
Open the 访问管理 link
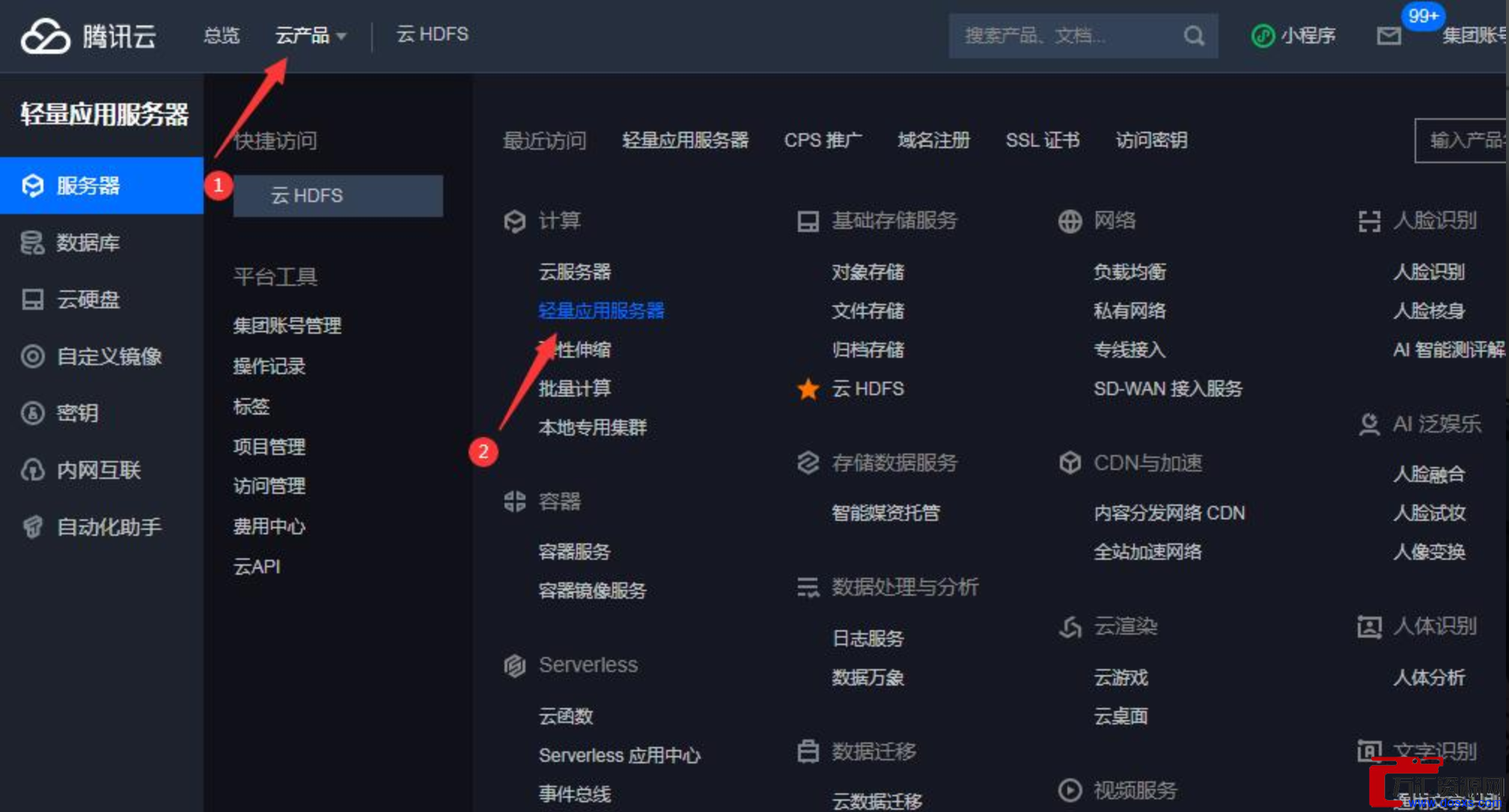tap(269, 486)
